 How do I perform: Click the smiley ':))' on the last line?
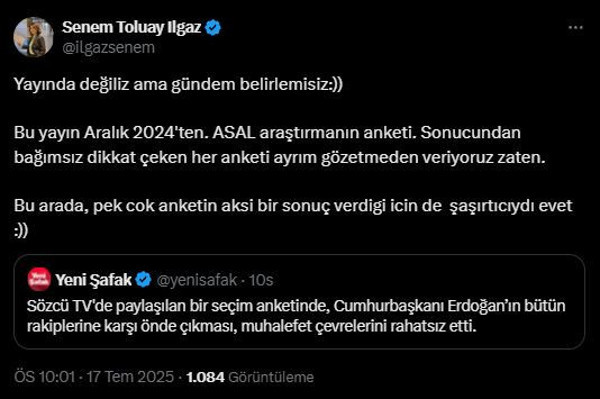21,231
